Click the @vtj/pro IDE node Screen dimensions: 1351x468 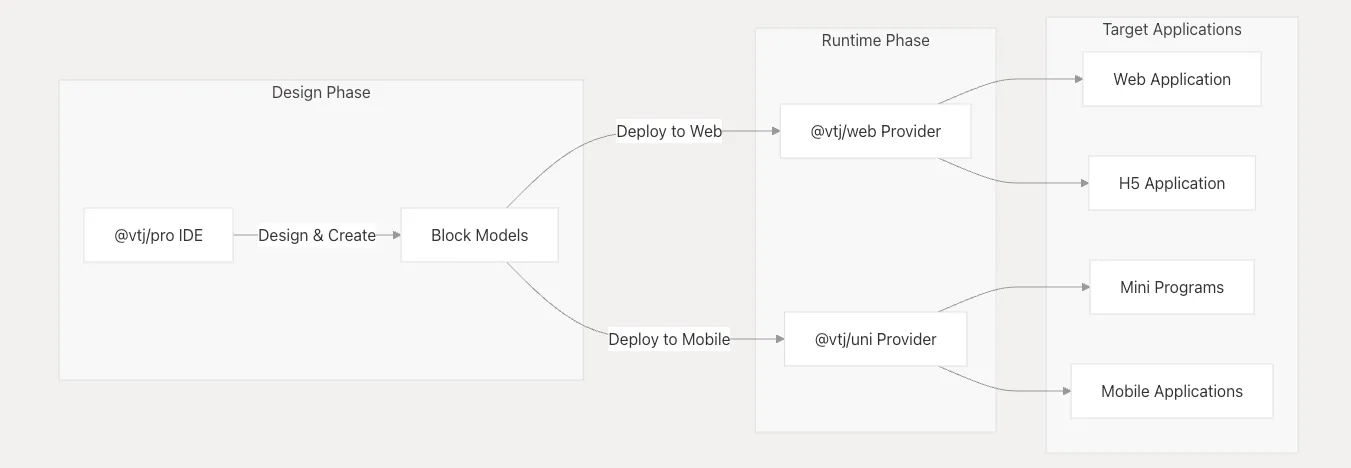click(x=158, y=235)
